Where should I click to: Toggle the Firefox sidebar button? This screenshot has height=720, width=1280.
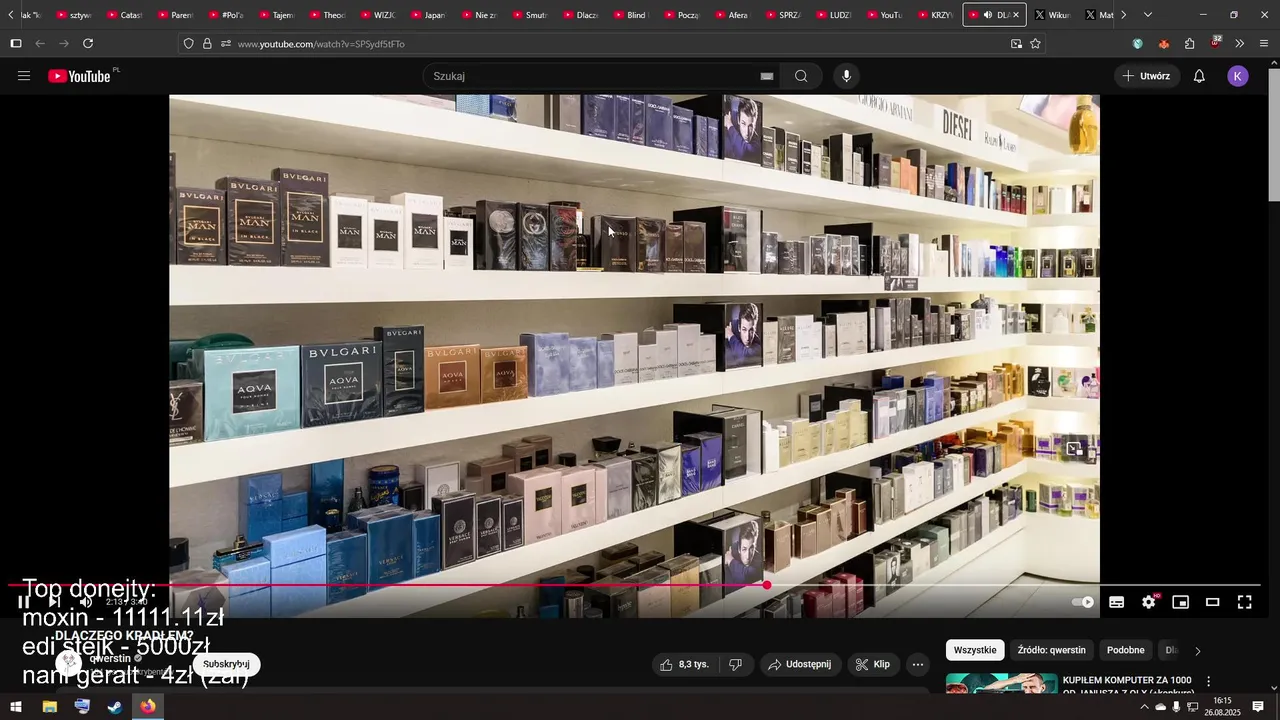point(16,44)
